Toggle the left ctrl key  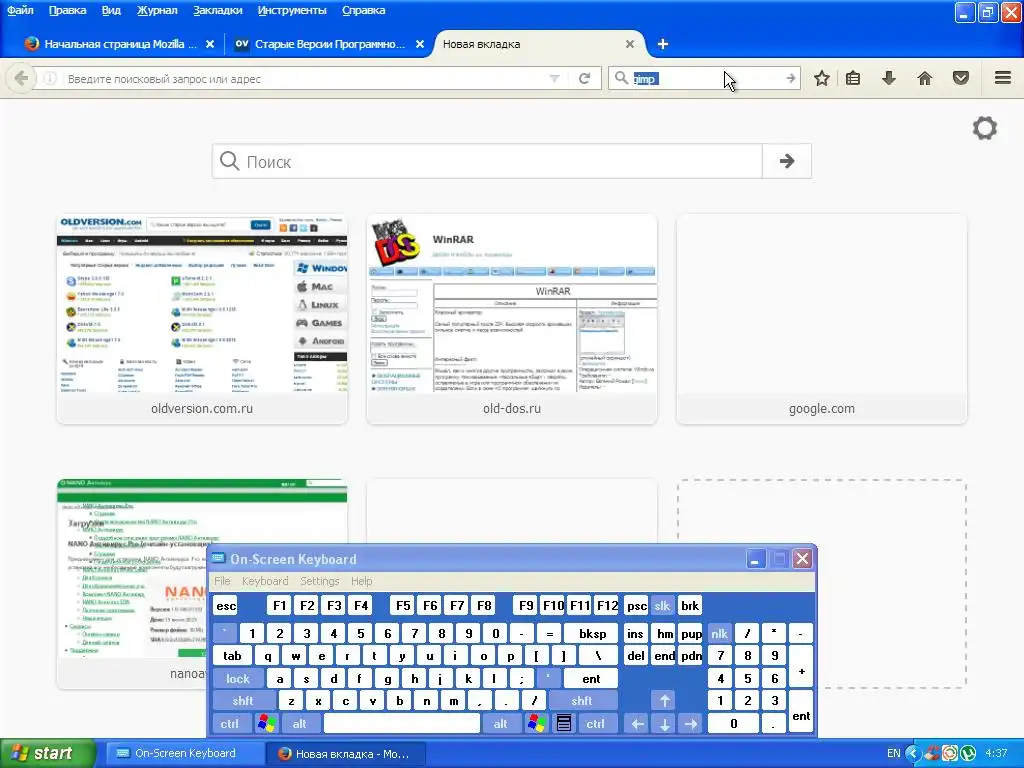pos(229,724)
